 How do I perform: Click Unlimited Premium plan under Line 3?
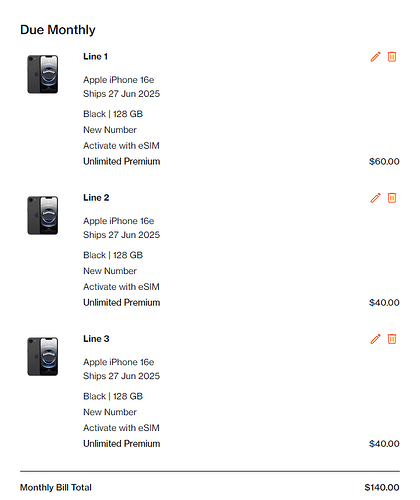click(122, 444)
